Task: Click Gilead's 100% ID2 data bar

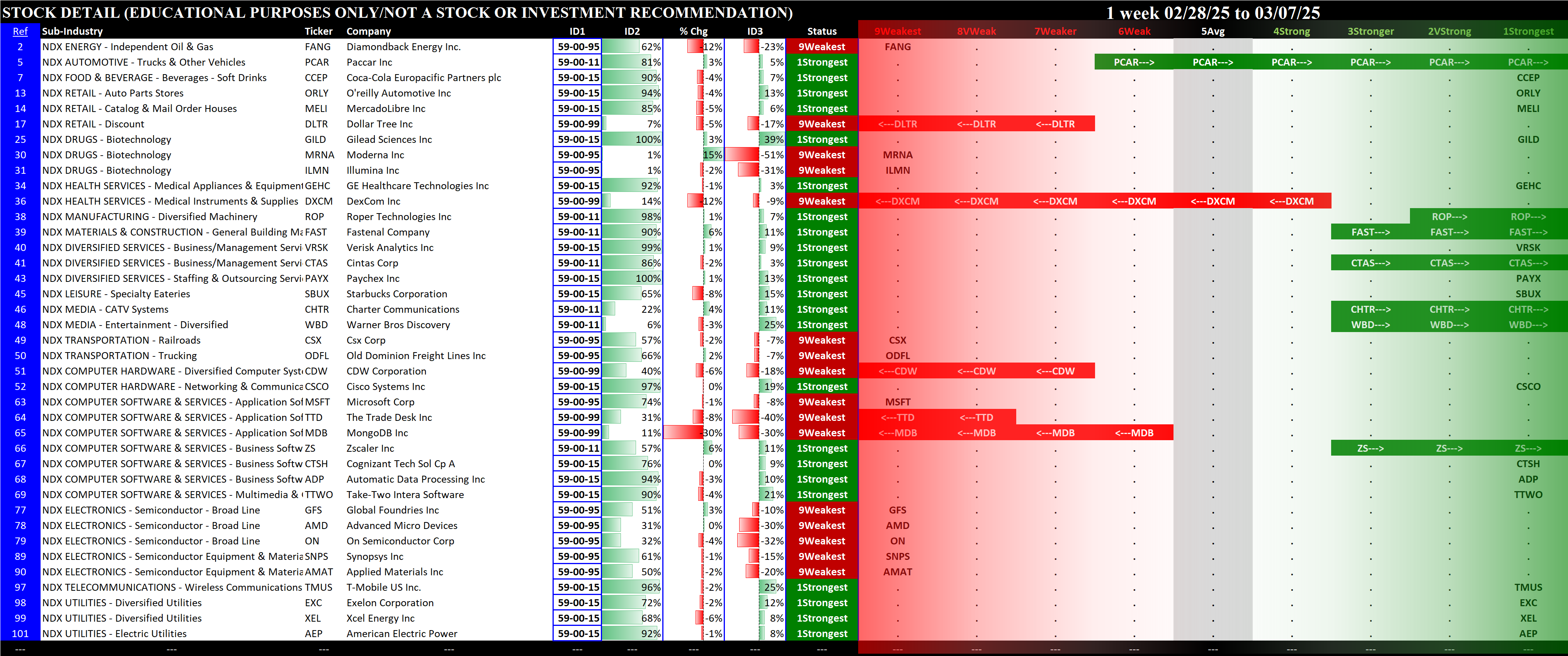Action: (x=632, y=139)
